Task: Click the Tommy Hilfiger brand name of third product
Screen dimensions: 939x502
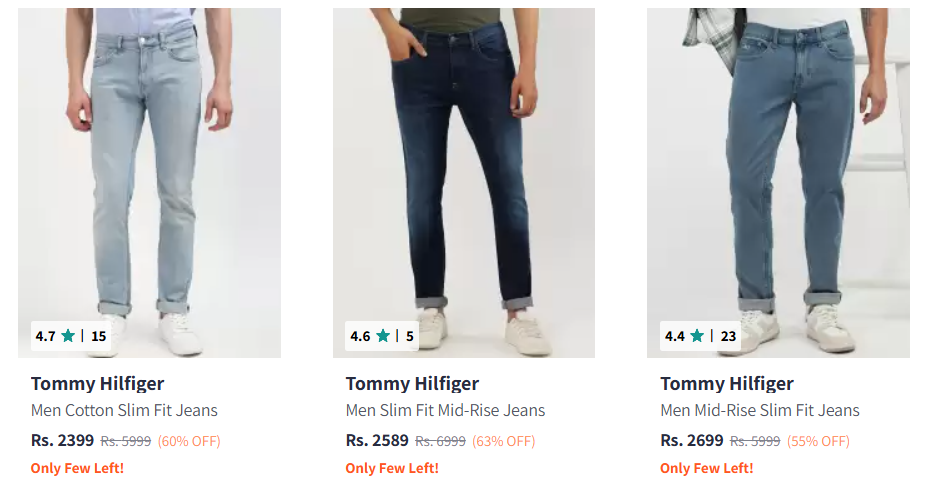Action: pos(727,384)
